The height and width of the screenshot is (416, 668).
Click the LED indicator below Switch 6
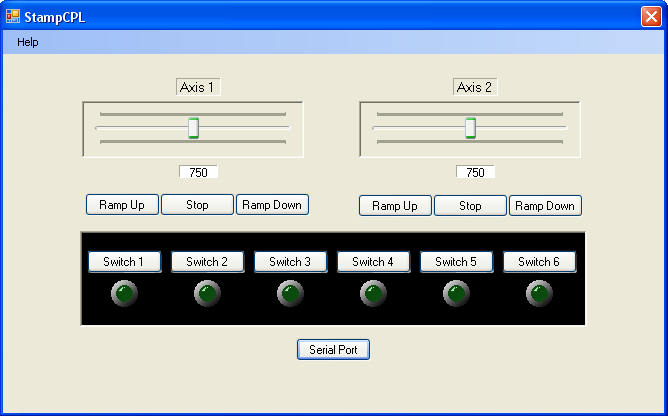[539, 294]
